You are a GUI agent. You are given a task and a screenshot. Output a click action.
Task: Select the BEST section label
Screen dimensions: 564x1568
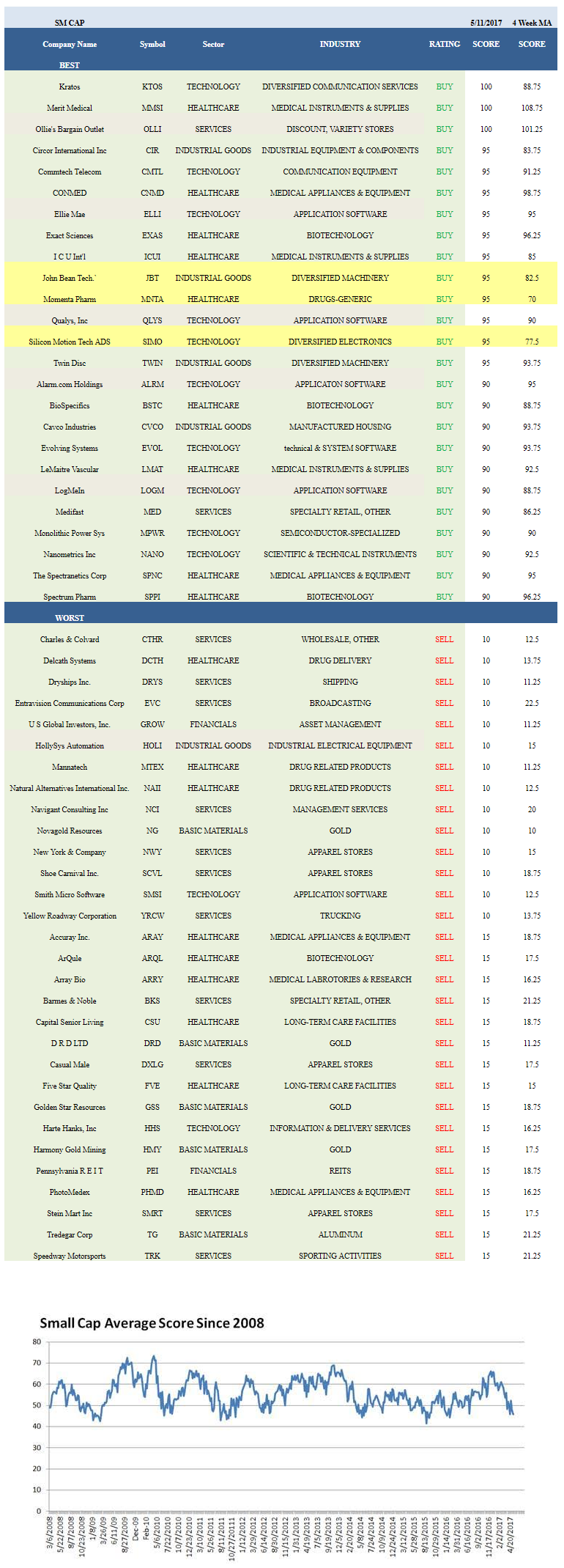(x=70, y=65)
